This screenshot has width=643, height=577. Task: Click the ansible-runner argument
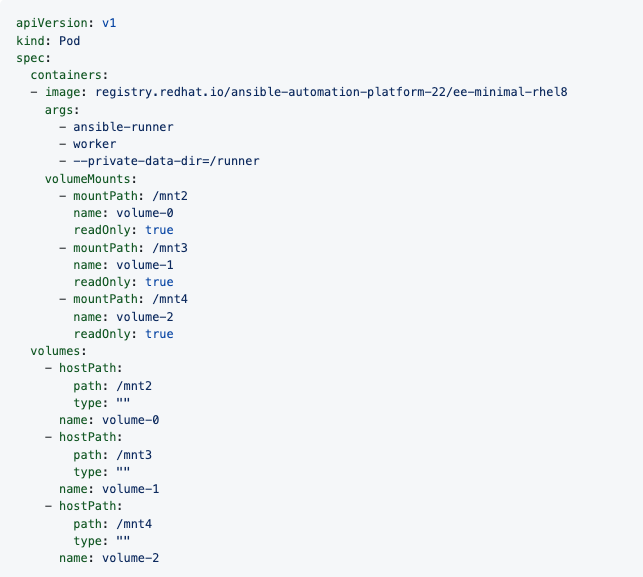[123, 126]
